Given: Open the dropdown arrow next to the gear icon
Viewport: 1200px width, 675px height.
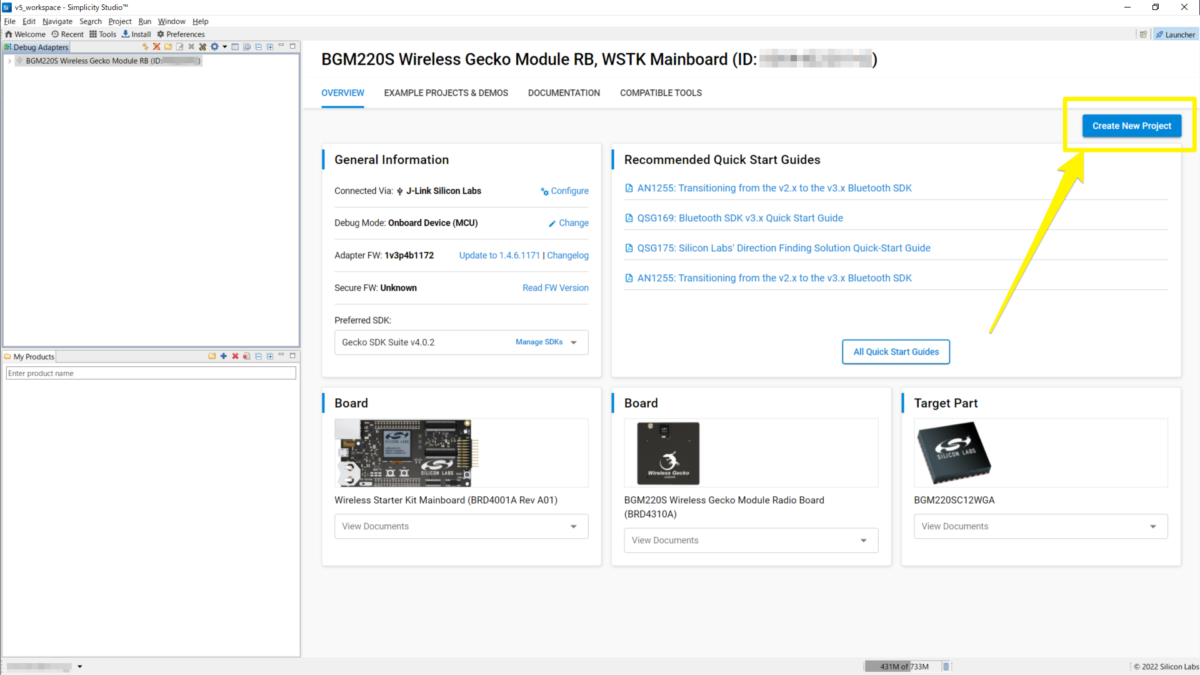Looking at the screenshot, I should (x=225, y=47).
